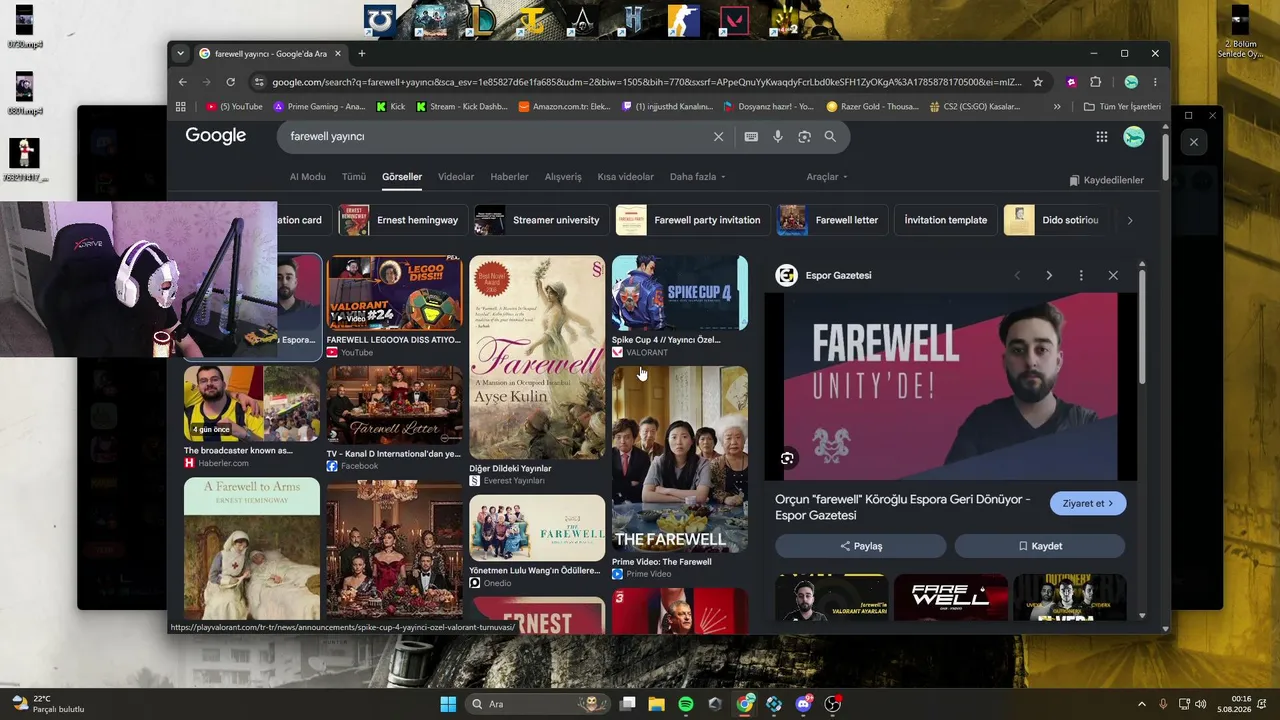Expand the Chrome tab search dropdown

(180, 54)
